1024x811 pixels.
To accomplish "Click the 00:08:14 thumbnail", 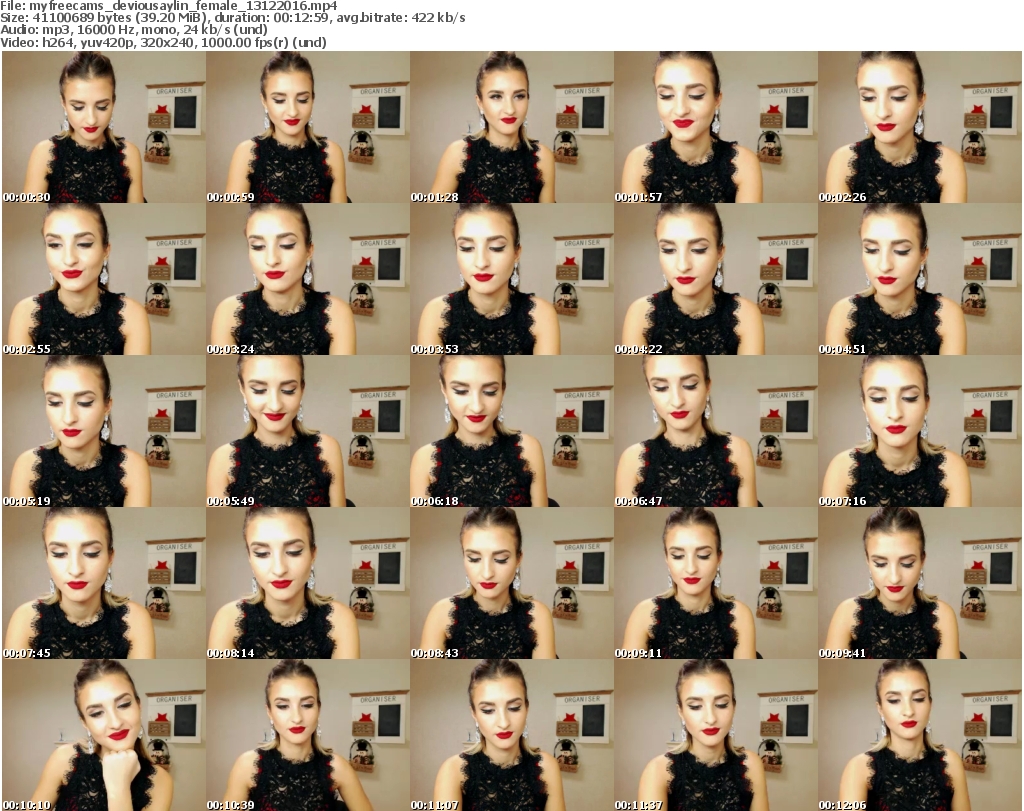I will (x=307, y=583).
